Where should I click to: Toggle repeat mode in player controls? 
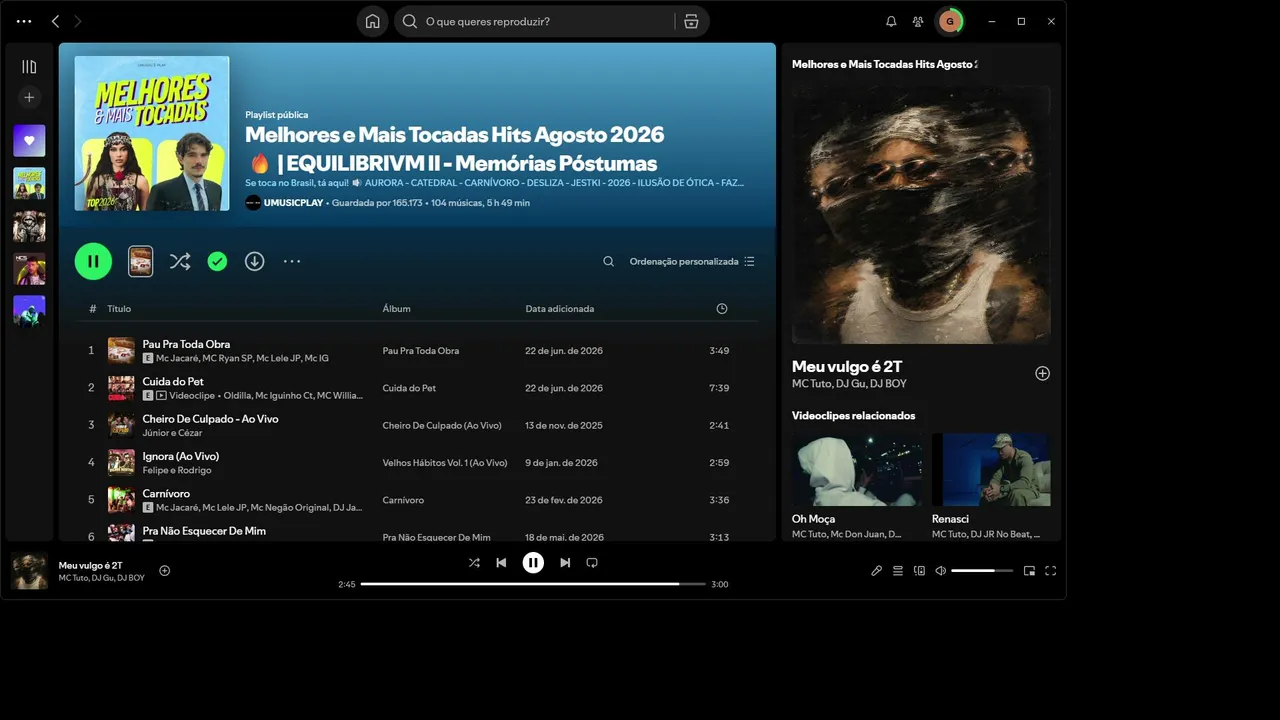pos(592,563)
